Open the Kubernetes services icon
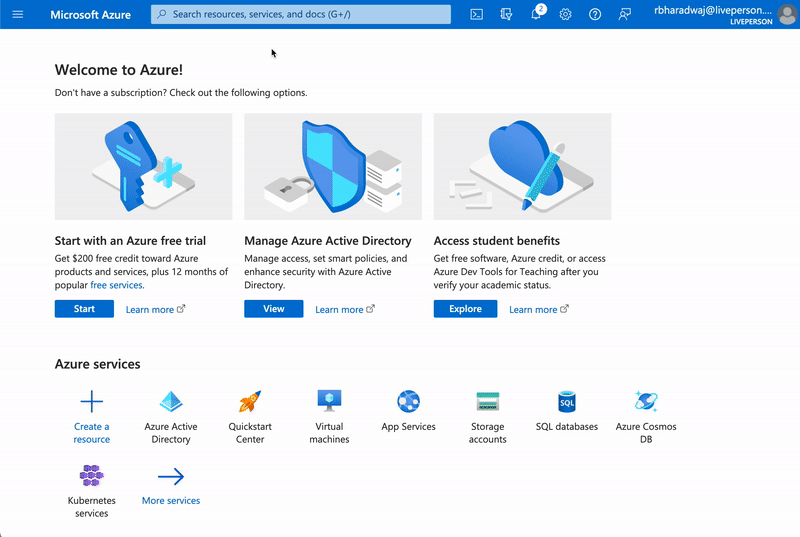Screen dimensions: 800x537 (x=92, y=475)
